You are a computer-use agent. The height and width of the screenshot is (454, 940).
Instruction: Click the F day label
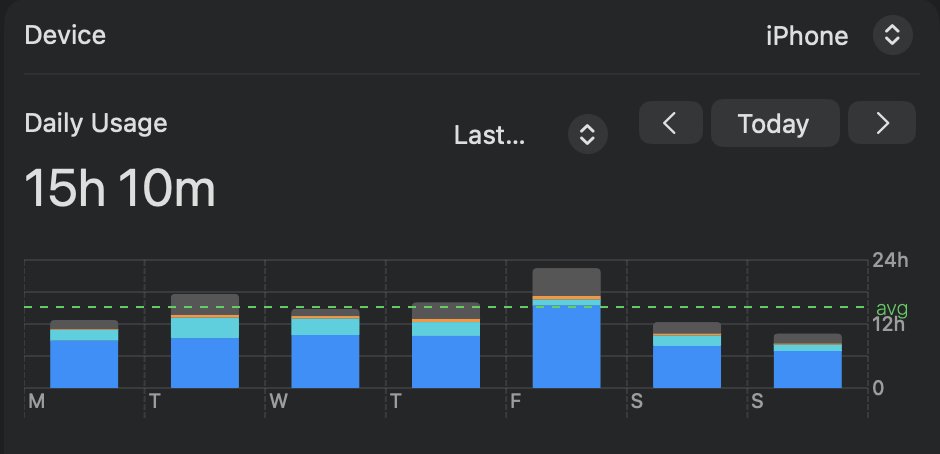point(516,401)
